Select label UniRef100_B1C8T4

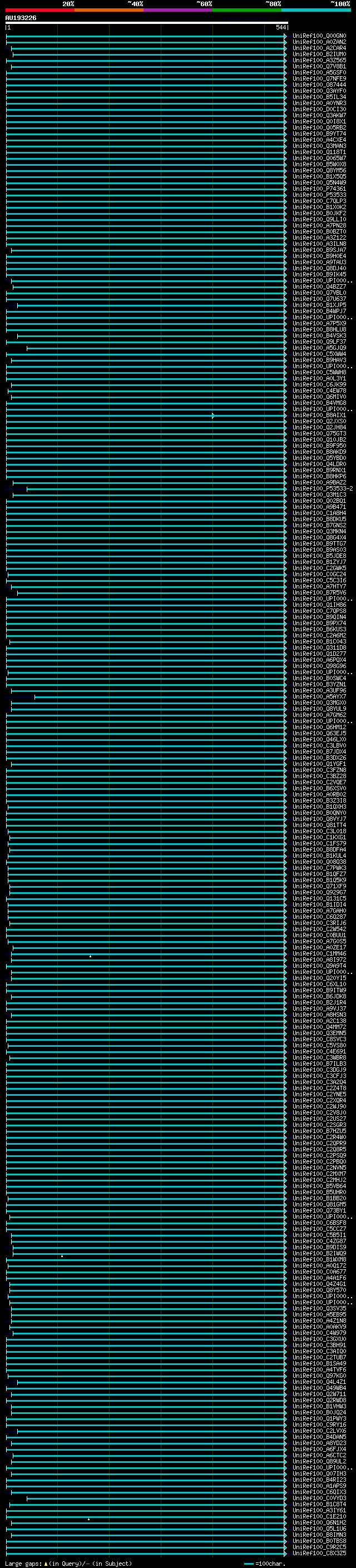(x=319, y=1505)
